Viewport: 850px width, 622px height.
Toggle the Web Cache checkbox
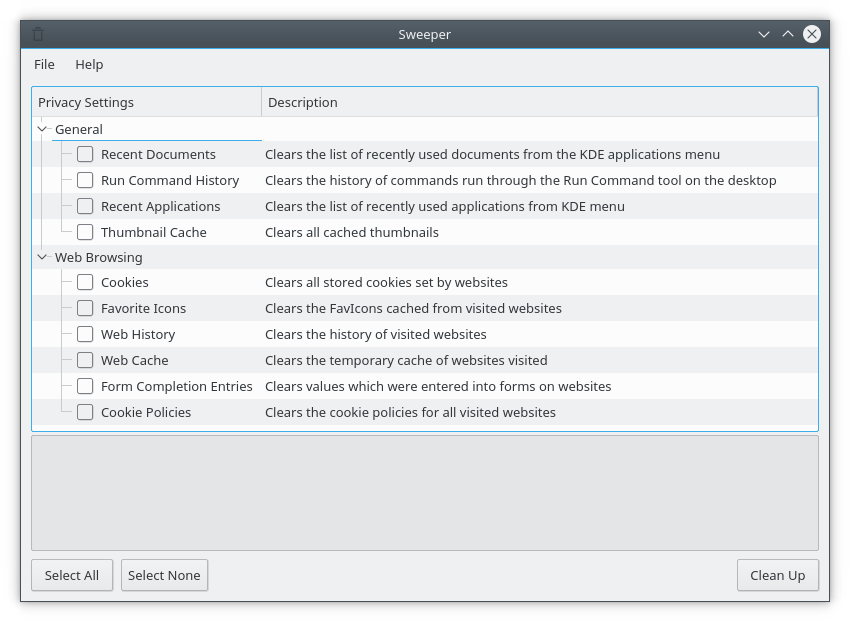point(85,360)
